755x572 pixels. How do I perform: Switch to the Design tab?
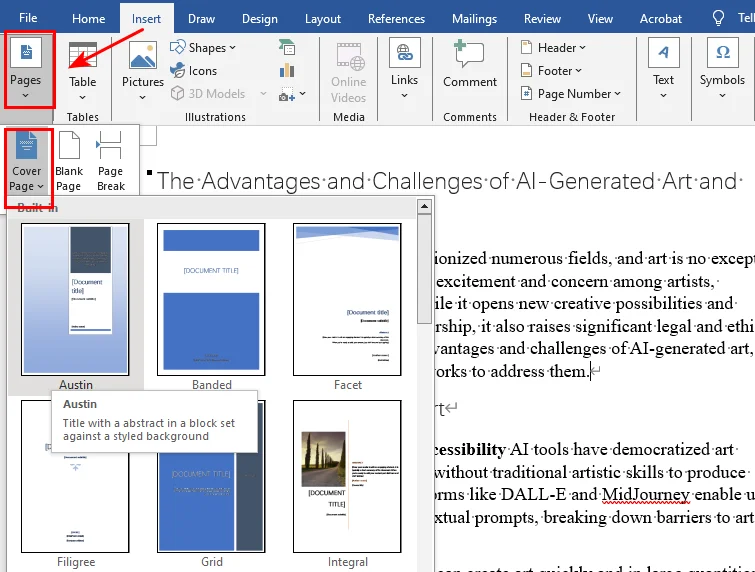260,19
